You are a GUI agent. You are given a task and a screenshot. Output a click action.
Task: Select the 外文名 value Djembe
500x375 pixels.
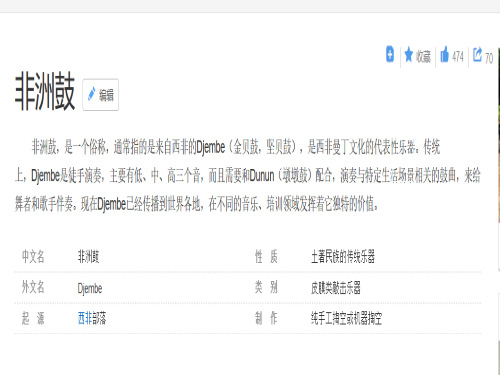click(x=90, y=288)
